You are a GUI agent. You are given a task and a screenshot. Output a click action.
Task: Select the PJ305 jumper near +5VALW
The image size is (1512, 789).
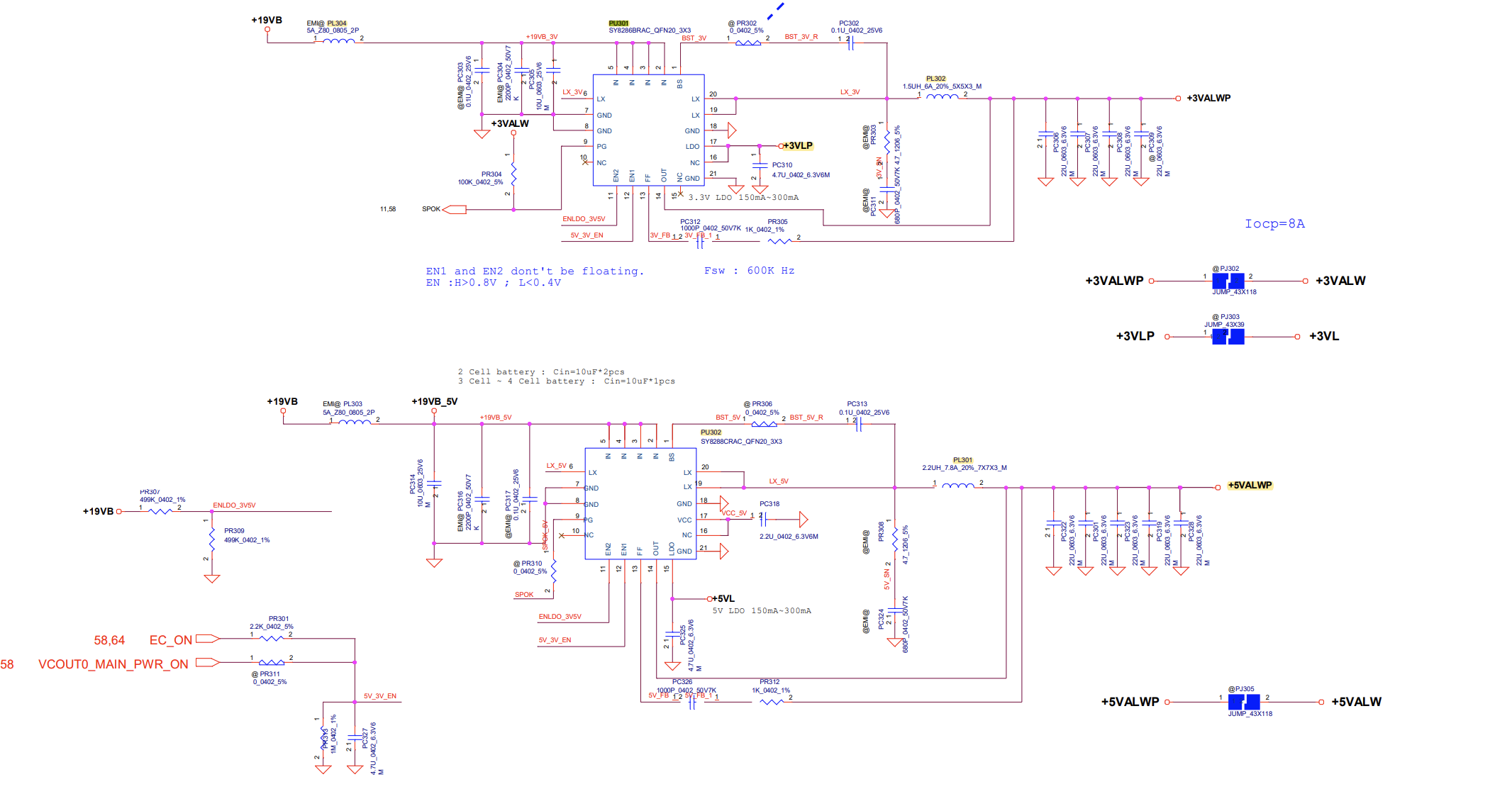click(x=1244, y=702)
